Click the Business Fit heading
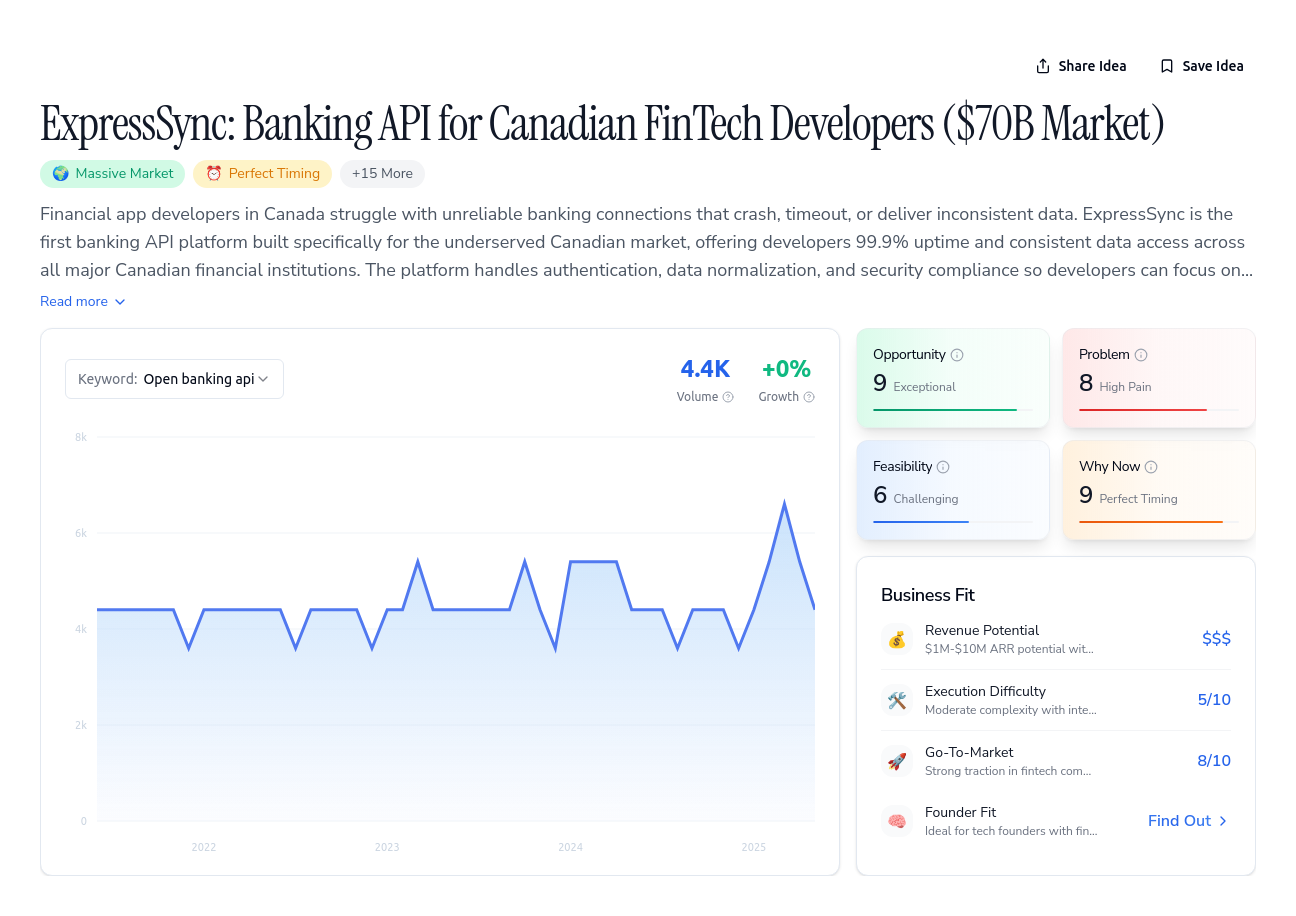Screen dimensions: 1296x916 point(928,595)
